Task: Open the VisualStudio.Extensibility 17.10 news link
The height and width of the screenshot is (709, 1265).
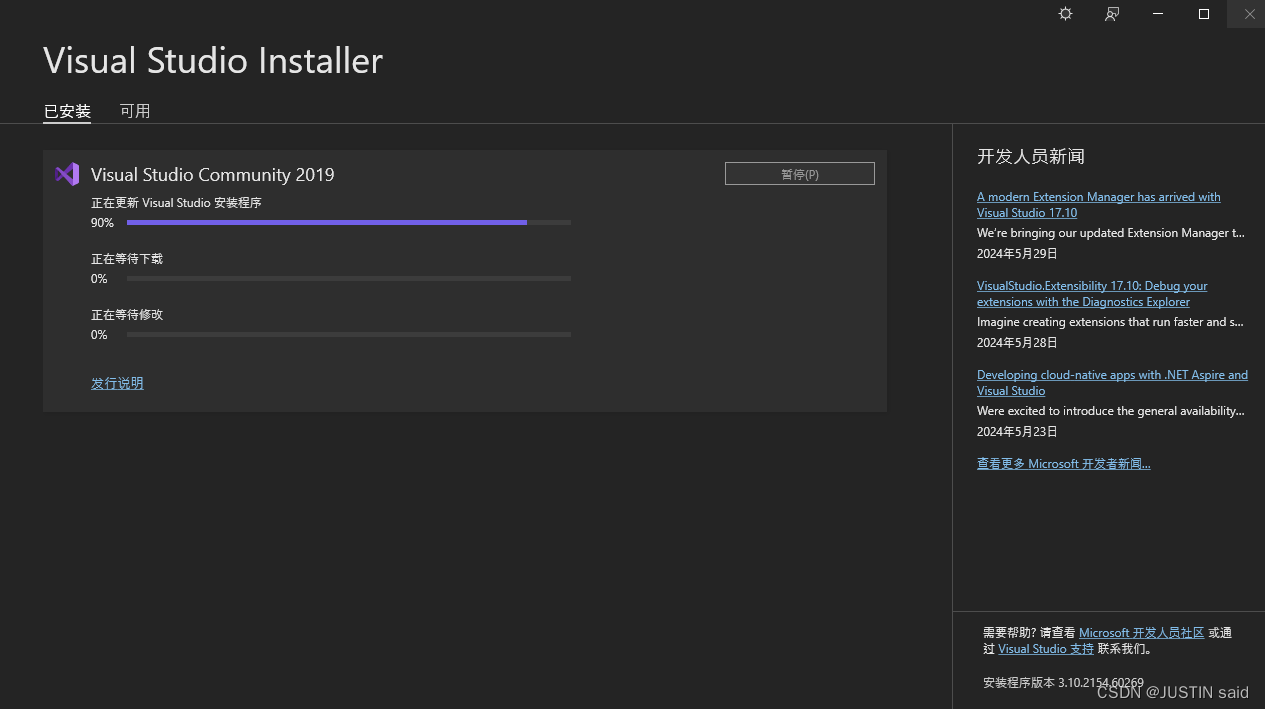Action: click(x=1092, y=294)
